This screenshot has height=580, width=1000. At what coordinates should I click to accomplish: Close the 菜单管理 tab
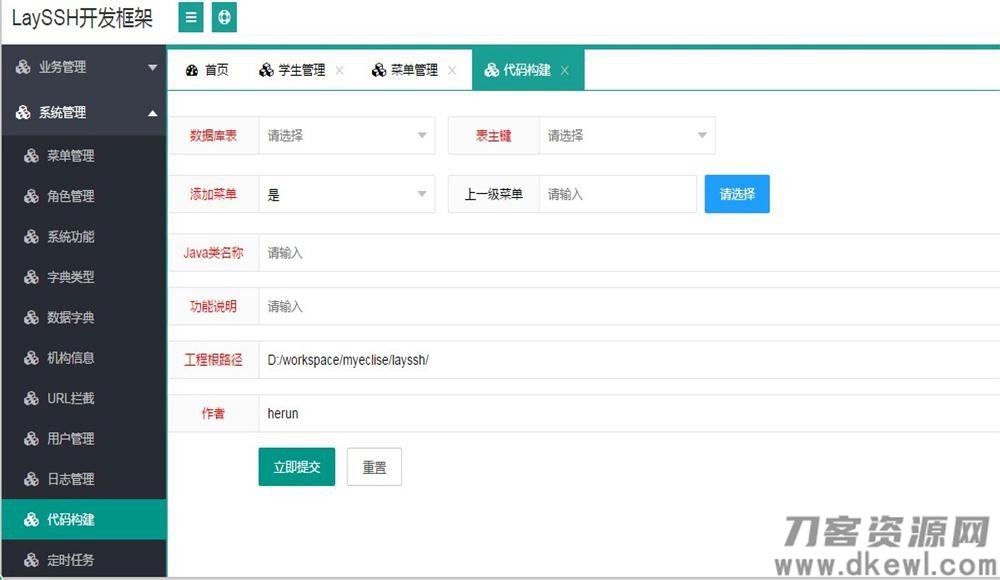(x=452, y=70)
